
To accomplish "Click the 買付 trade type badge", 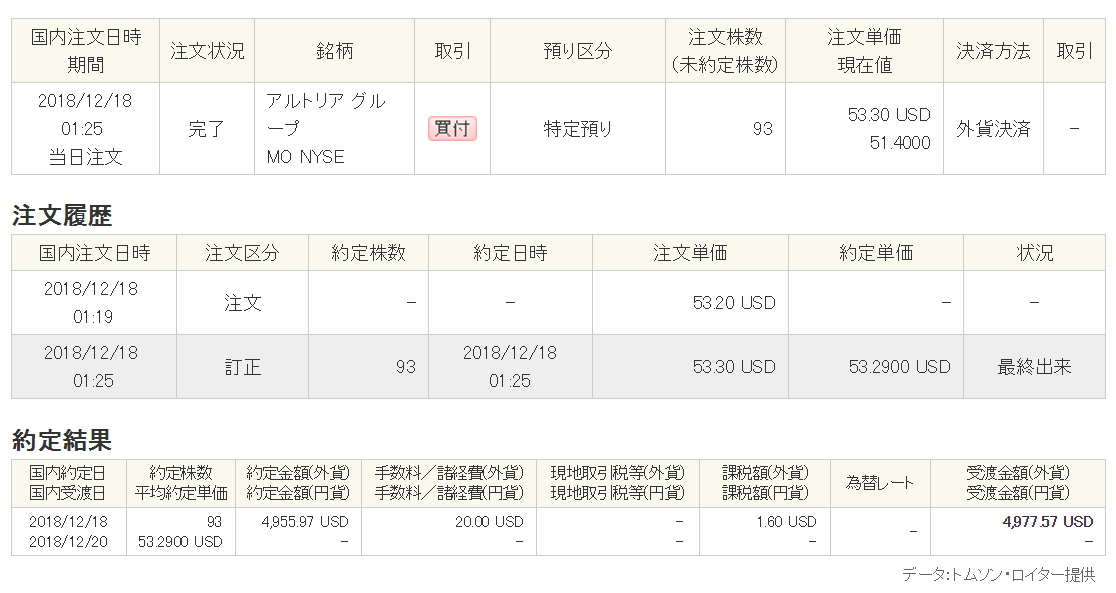I will click(x=452, y=129).
